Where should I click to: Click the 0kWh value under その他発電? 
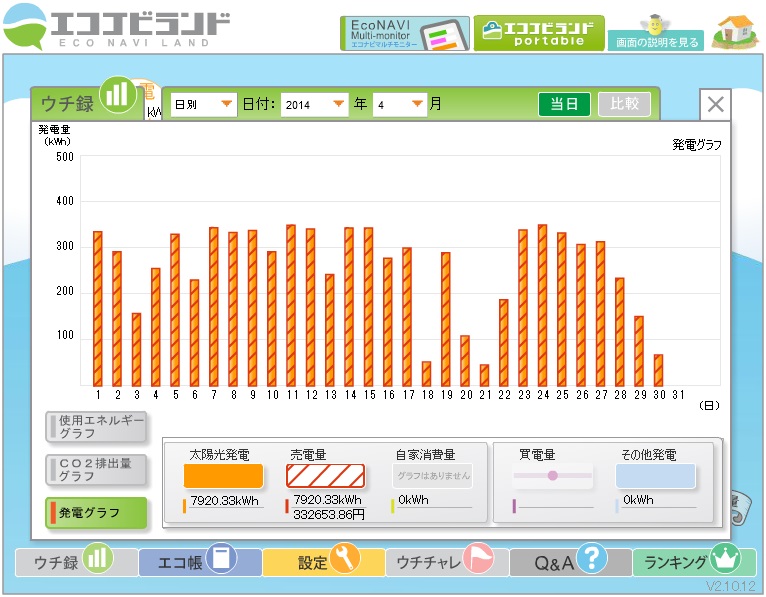638,500
